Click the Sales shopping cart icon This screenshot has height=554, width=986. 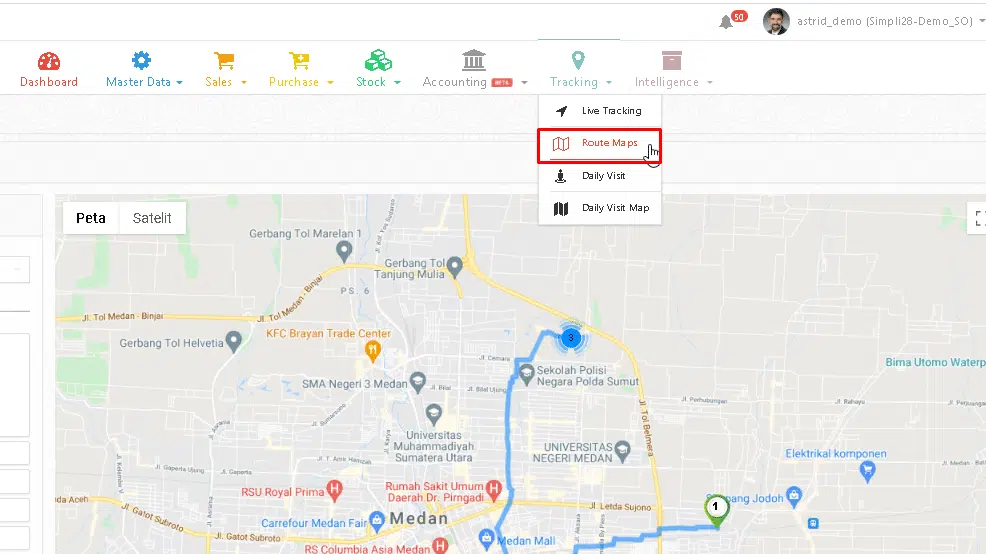pos(224,61)
